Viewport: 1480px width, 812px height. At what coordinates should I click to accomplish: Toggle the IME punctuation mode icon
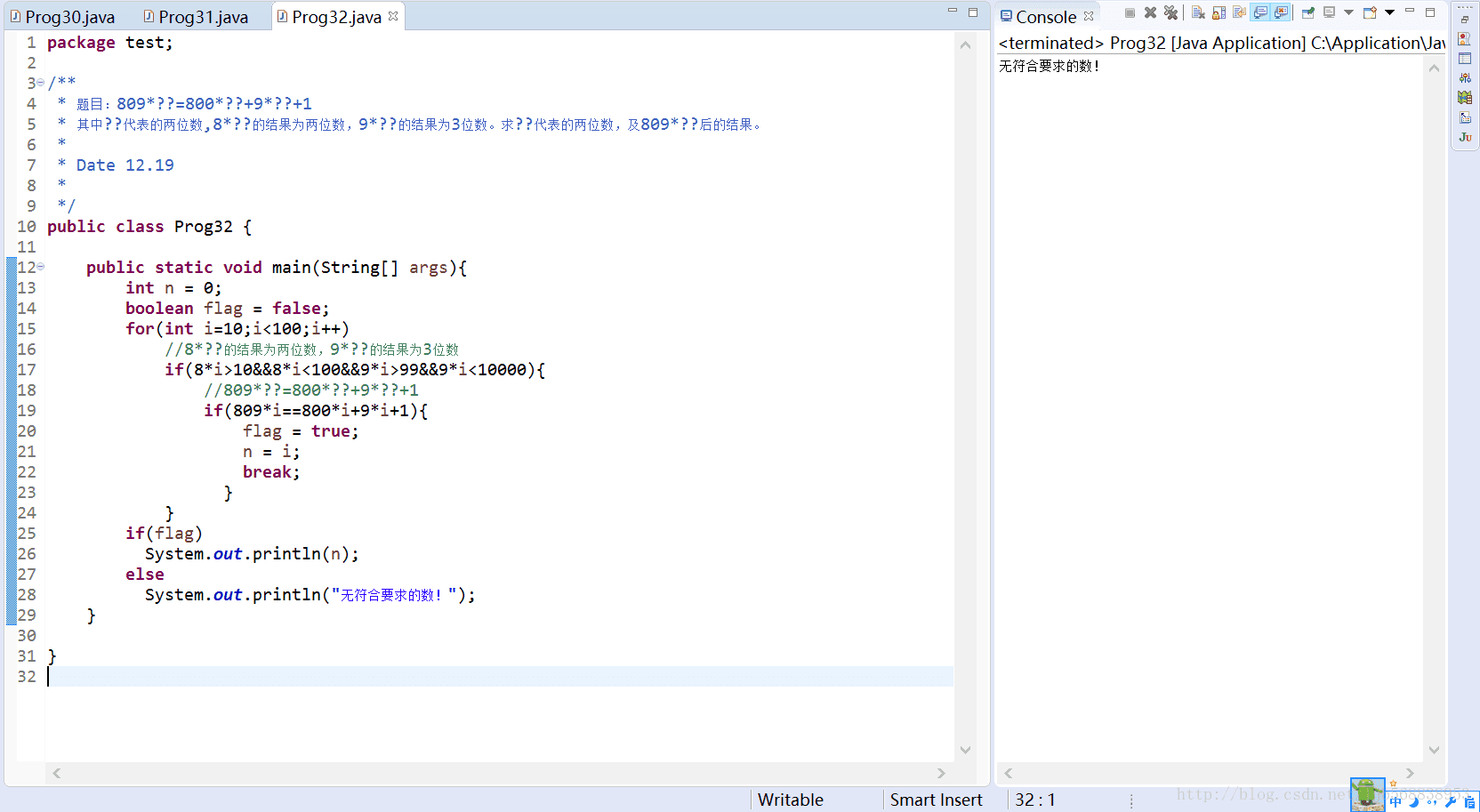[x=1432, y=801]
